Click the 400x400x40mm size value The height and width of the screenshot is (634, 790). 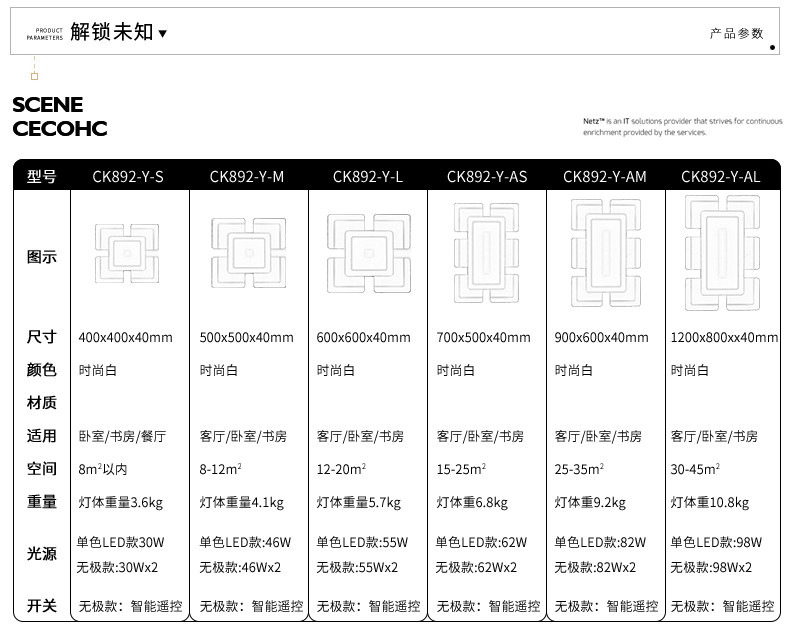(x=125, y=337)
